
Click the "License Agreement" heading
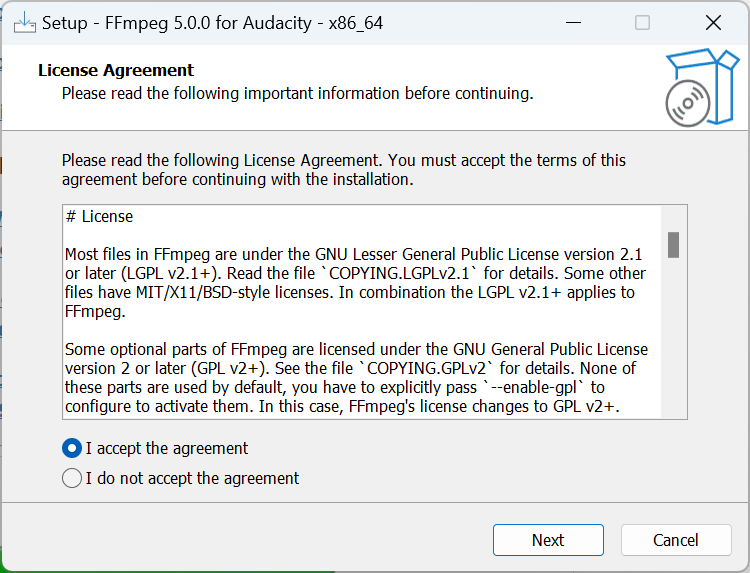pos(116,70)
